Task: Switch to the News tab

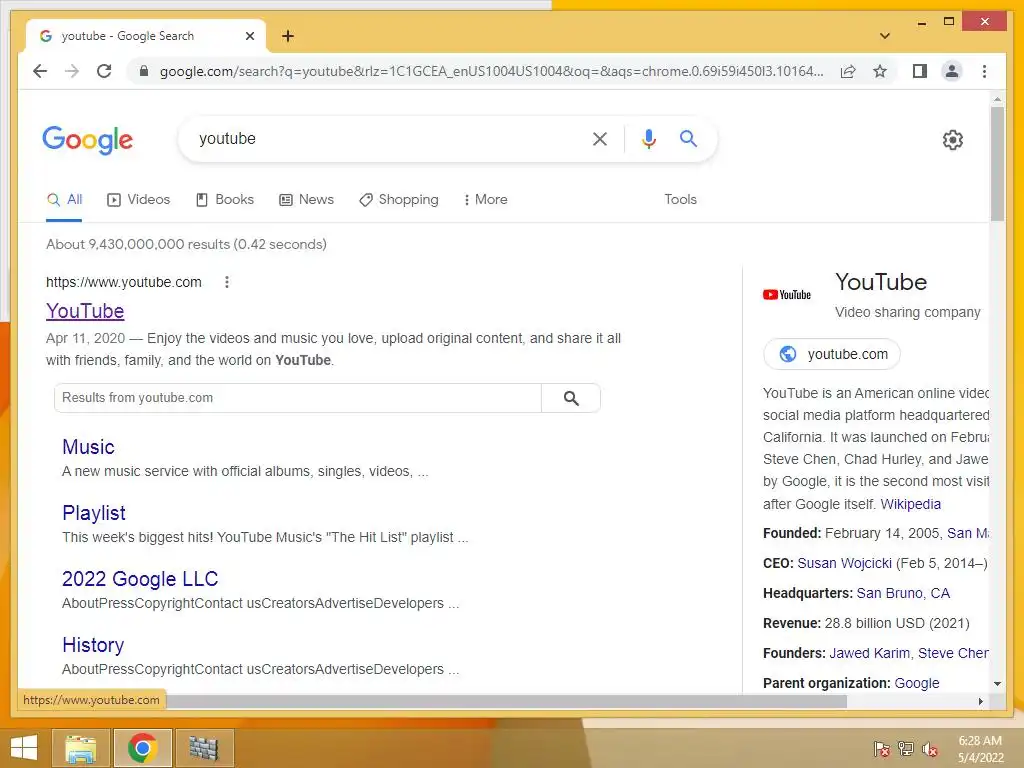Action: click(306, 200)
